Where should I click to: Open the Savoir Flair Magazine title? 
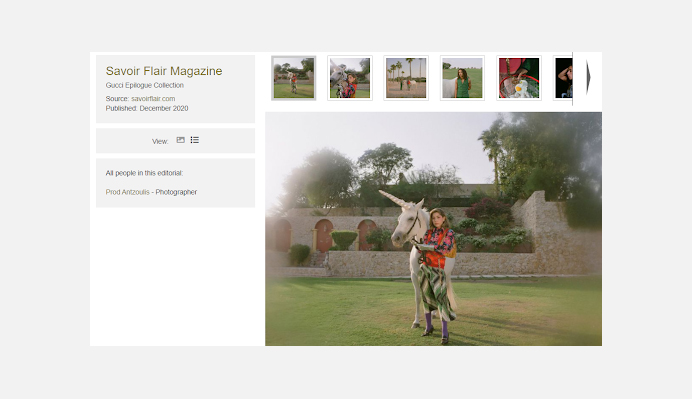[x=164, y=71]
